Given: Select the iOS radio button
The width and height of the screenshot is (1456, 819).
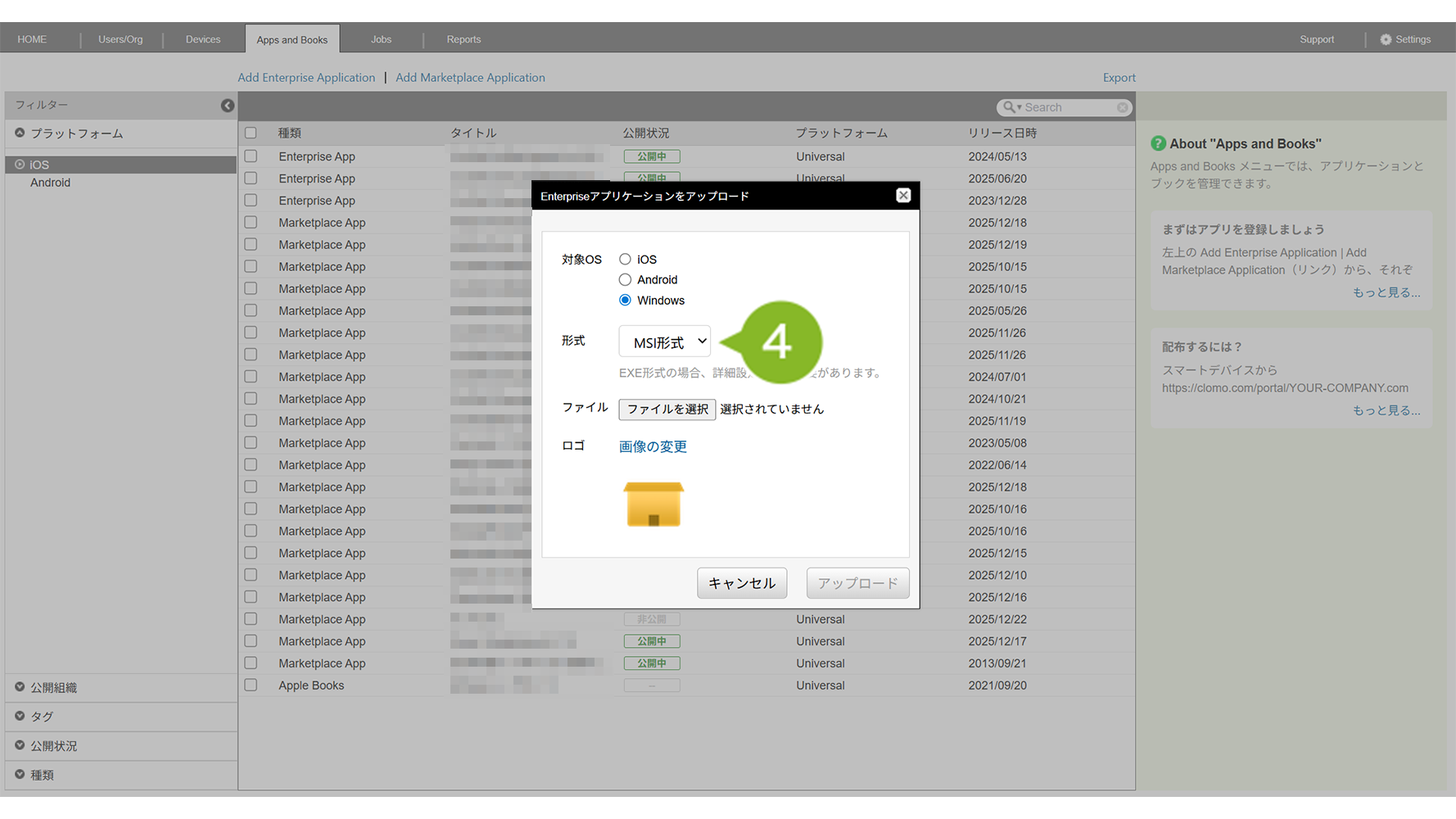Looking at the screenshot, I should tap(625, 259).
